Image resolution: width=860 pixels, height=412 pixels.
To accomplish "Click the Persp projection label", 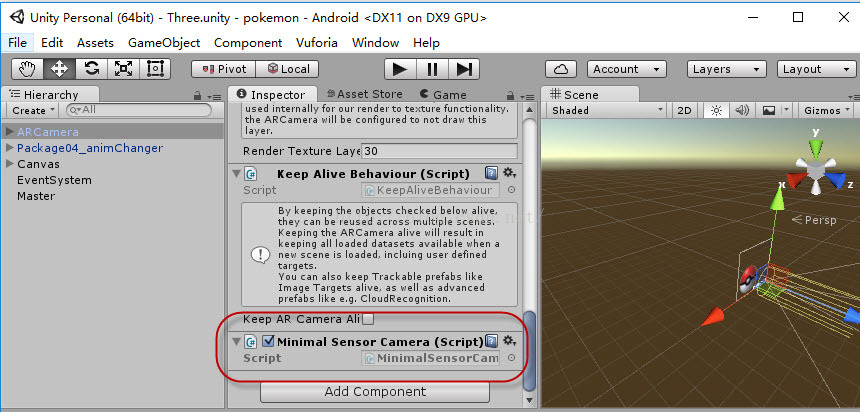I will tap(814, 220).
